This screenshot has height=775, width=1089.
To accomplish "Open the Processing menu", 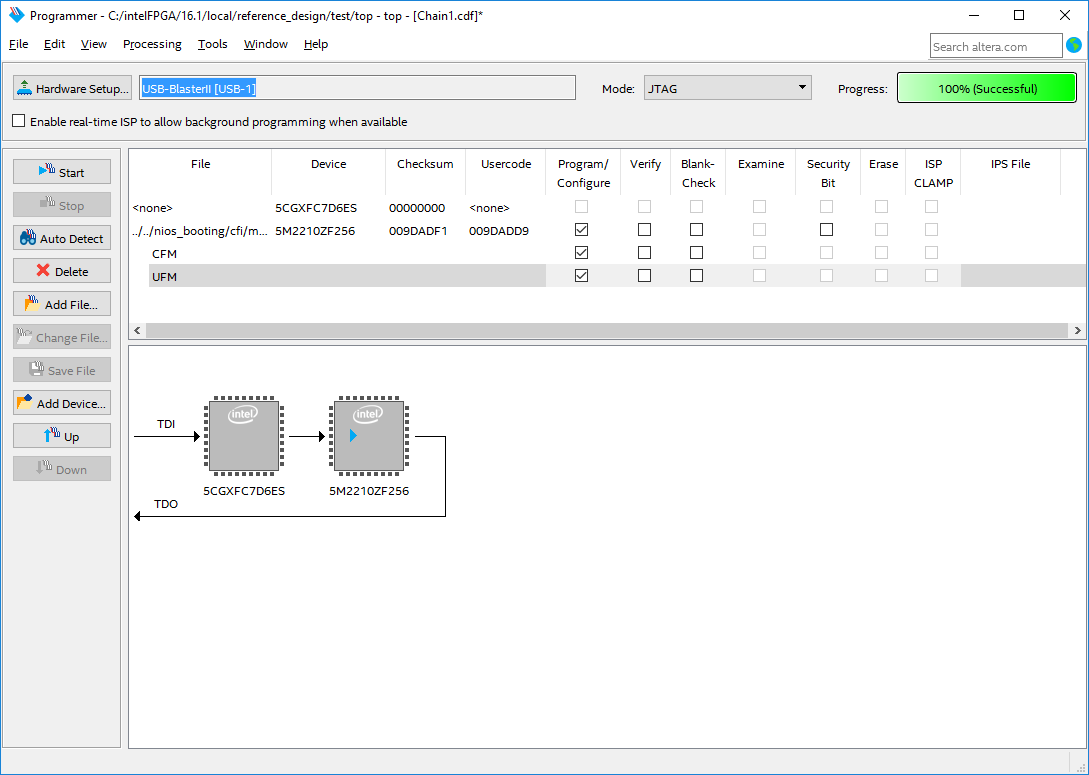I will (x=152, y=44).
